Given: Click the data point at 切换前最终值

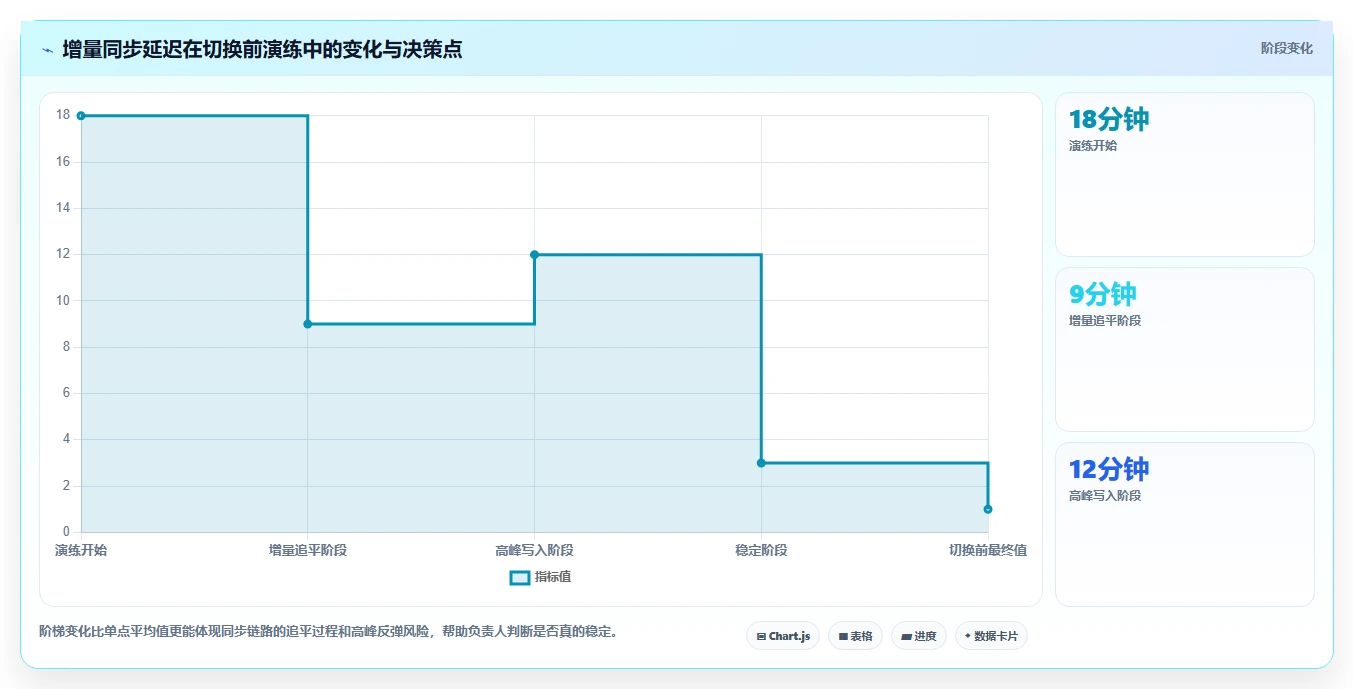Looking at the screenshot, I should point(988,509).
